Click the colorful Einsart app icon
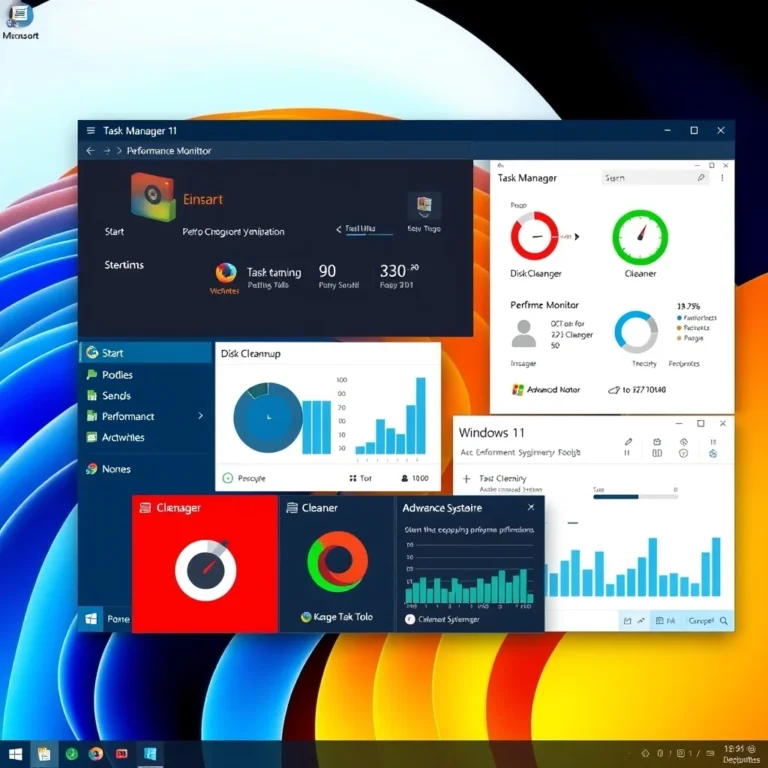 [153, 199]
